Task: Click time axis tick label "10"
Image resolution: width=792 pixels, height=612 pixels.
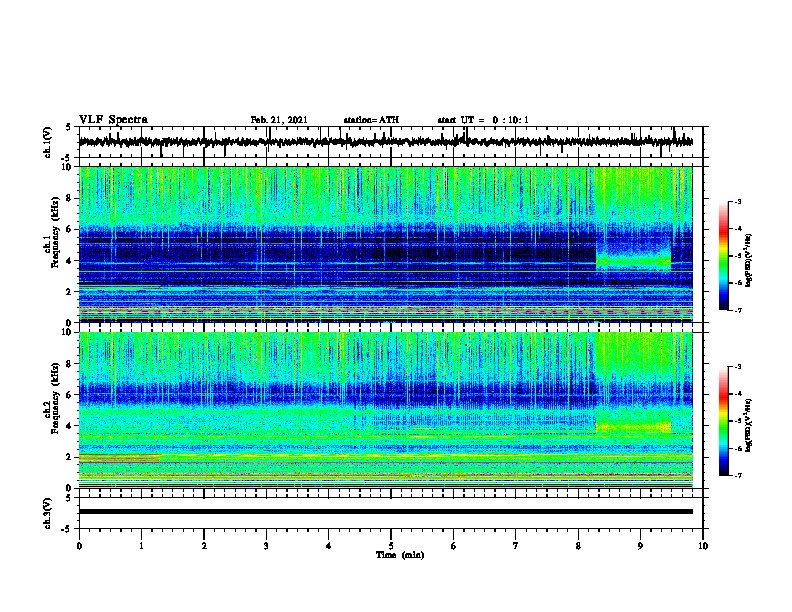Action: click(703, 546)
